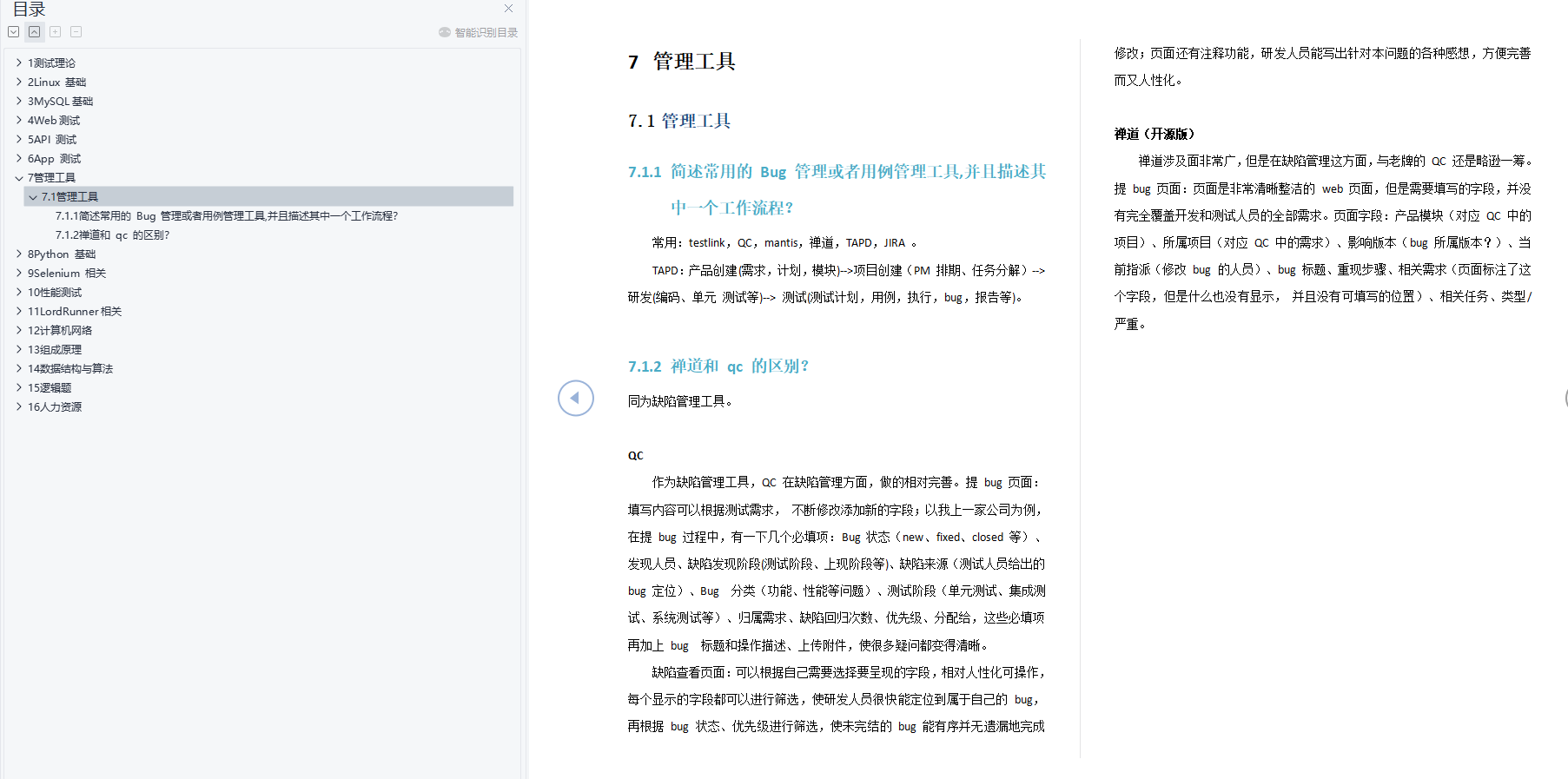Click the document heading 7.1 管理工具

coord(679,121)
